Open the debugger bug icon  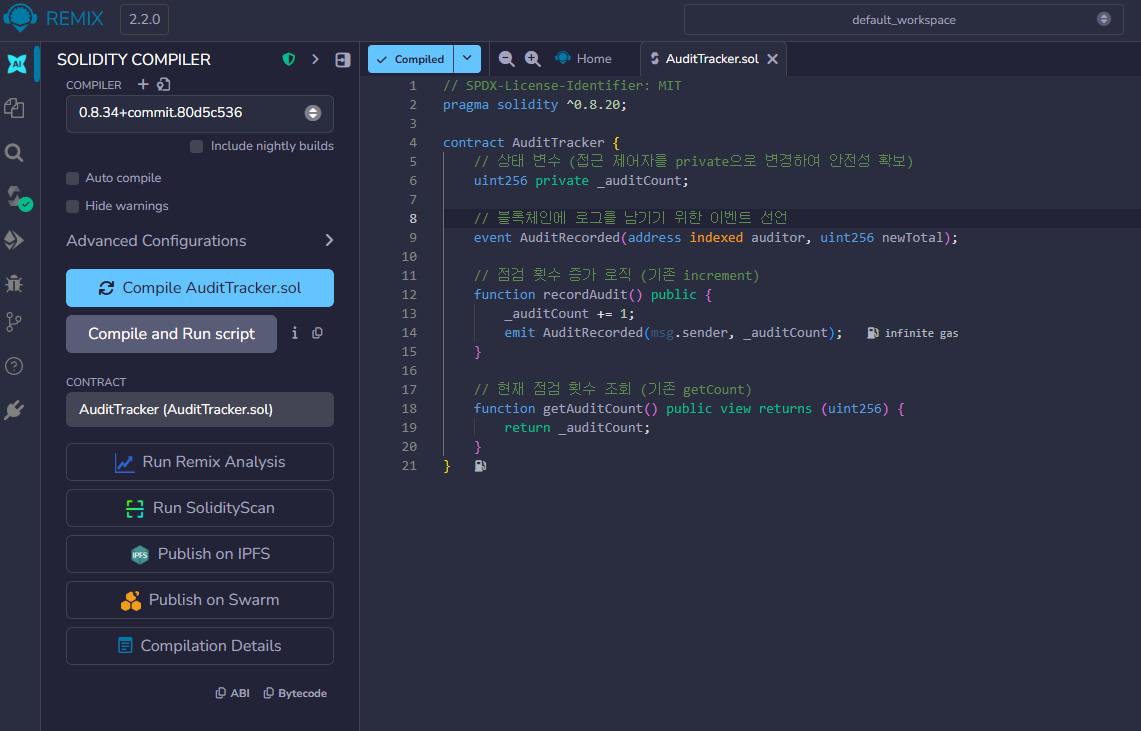(14, 283)
